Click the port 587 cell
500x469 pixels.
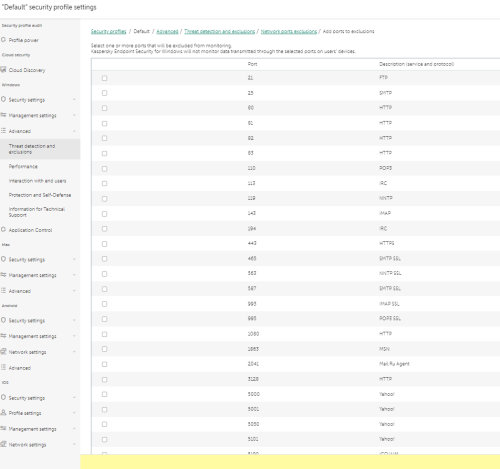pos(252,288)
